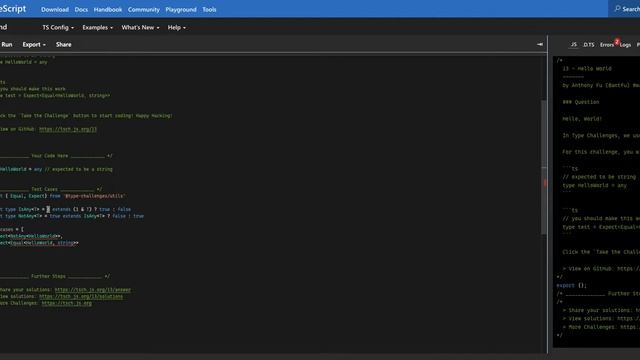The height and width of the screenshot is (360, 640).
Task: Open the Tools page in header
Action: click(209, 9)
